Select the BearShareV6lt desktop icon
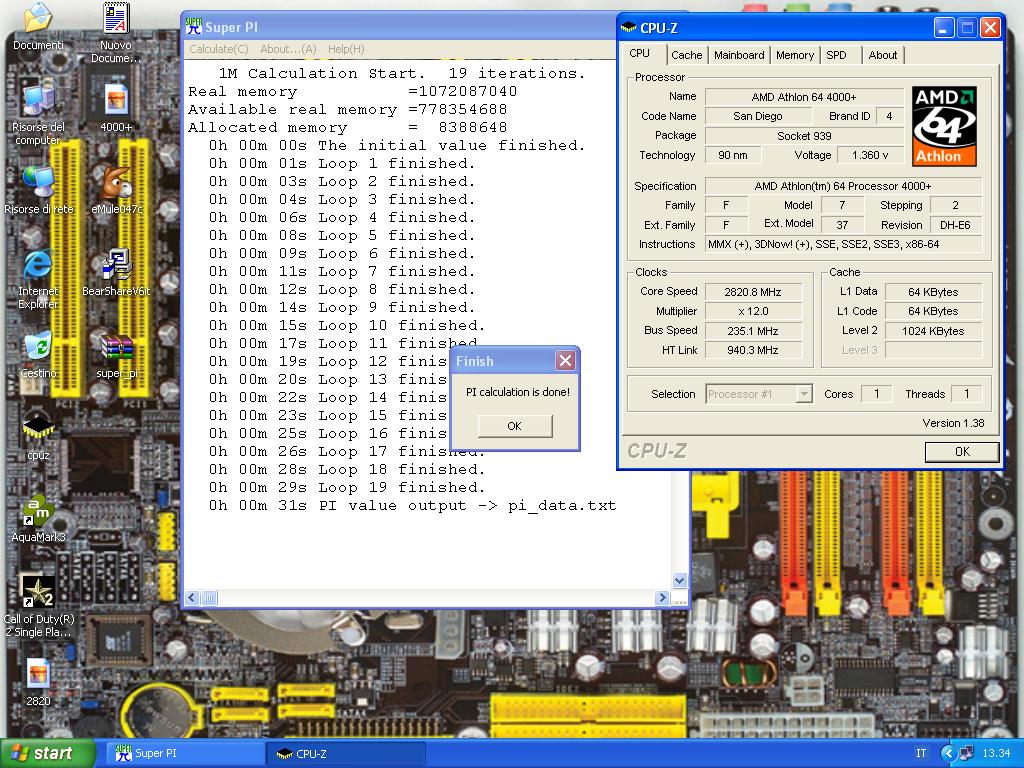The height and width of the screenshot is (768, 1024). click(117, 265)
